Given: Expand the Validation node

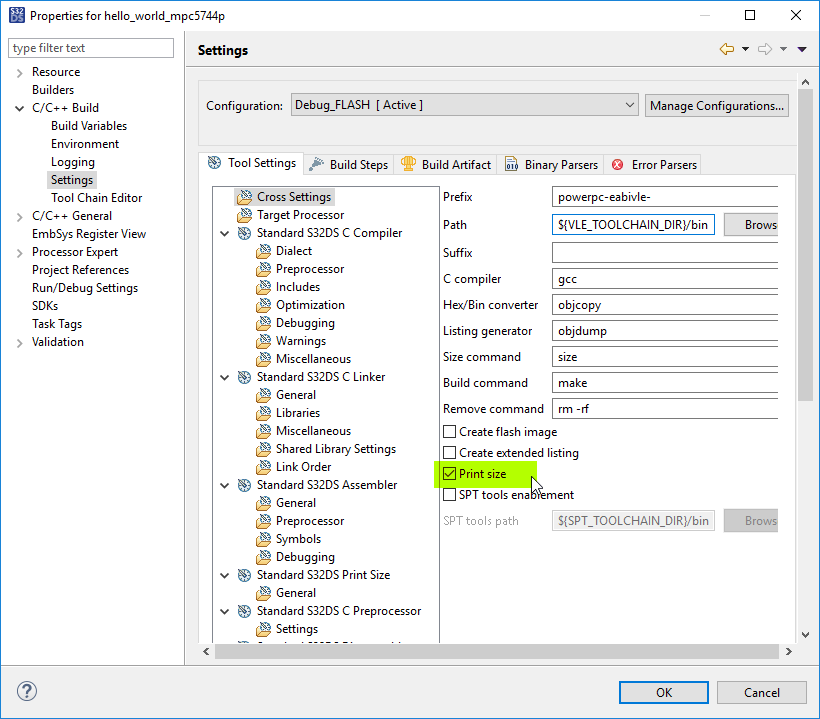Looking at the screenshot, I should pyautogui.click(x=19, y=343).
